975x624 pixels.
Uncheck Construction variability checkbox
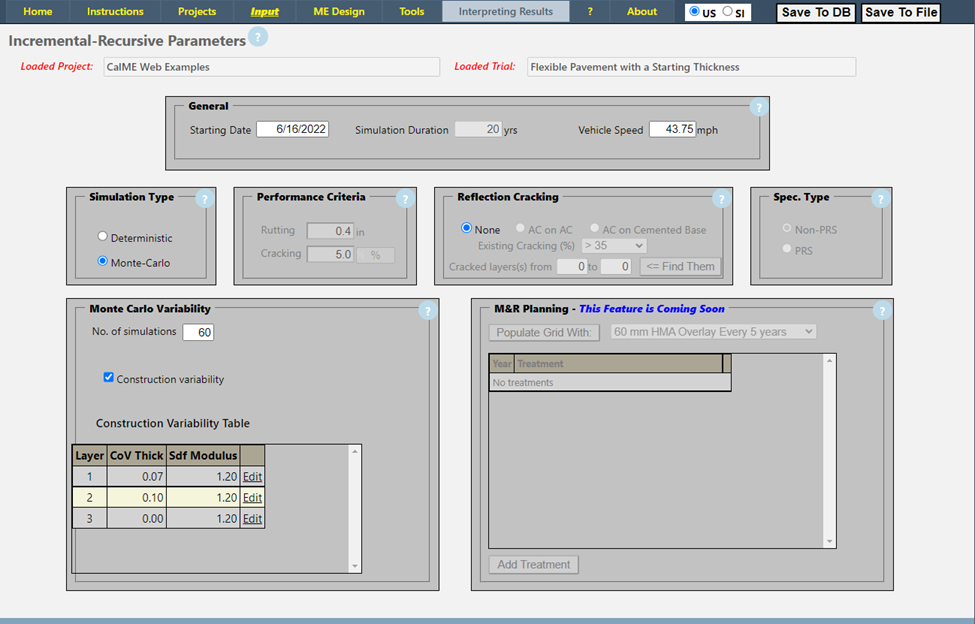(x=109, y=378)
